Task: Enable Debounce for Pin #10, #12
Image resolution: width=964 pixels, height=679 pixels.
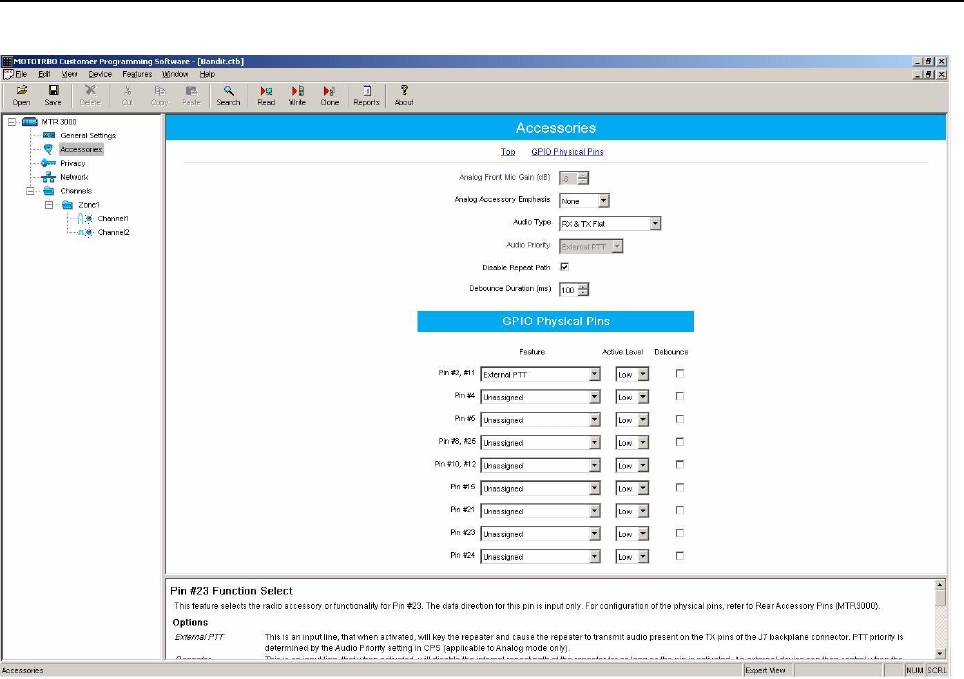Action: click(x=679, y=464)
